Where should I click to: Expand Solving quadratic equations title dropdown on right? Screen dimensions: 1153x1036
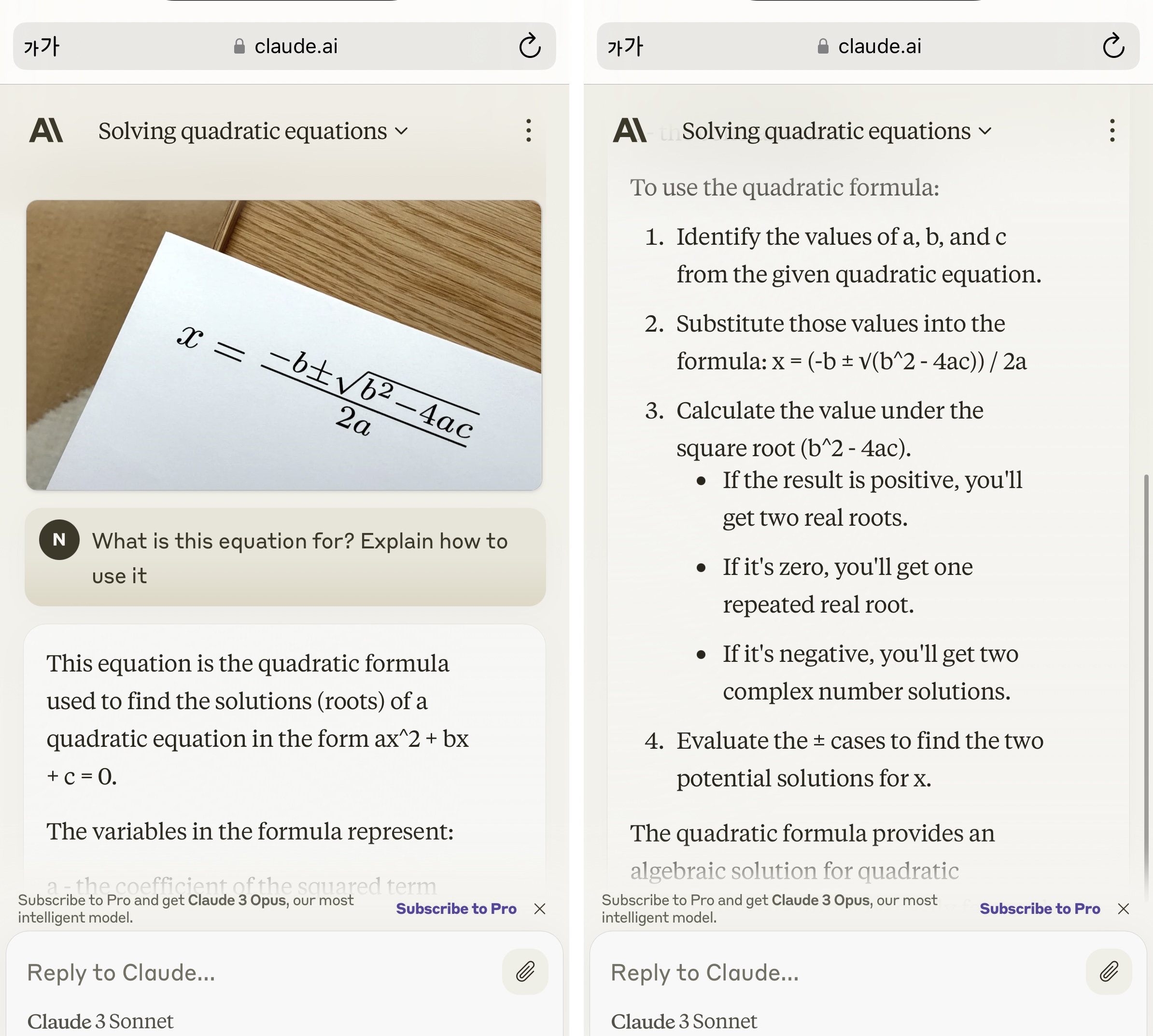coord(837,131)
